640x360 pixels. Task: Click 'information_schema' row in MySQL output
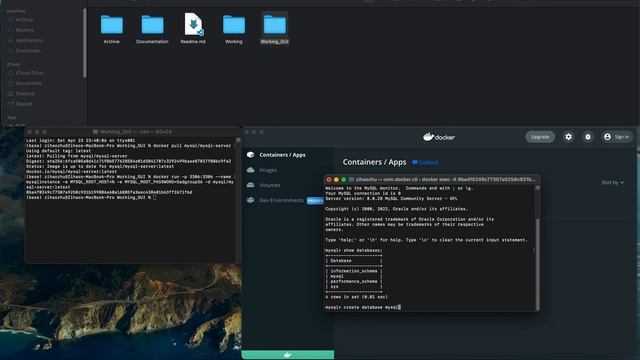(353, 271)
